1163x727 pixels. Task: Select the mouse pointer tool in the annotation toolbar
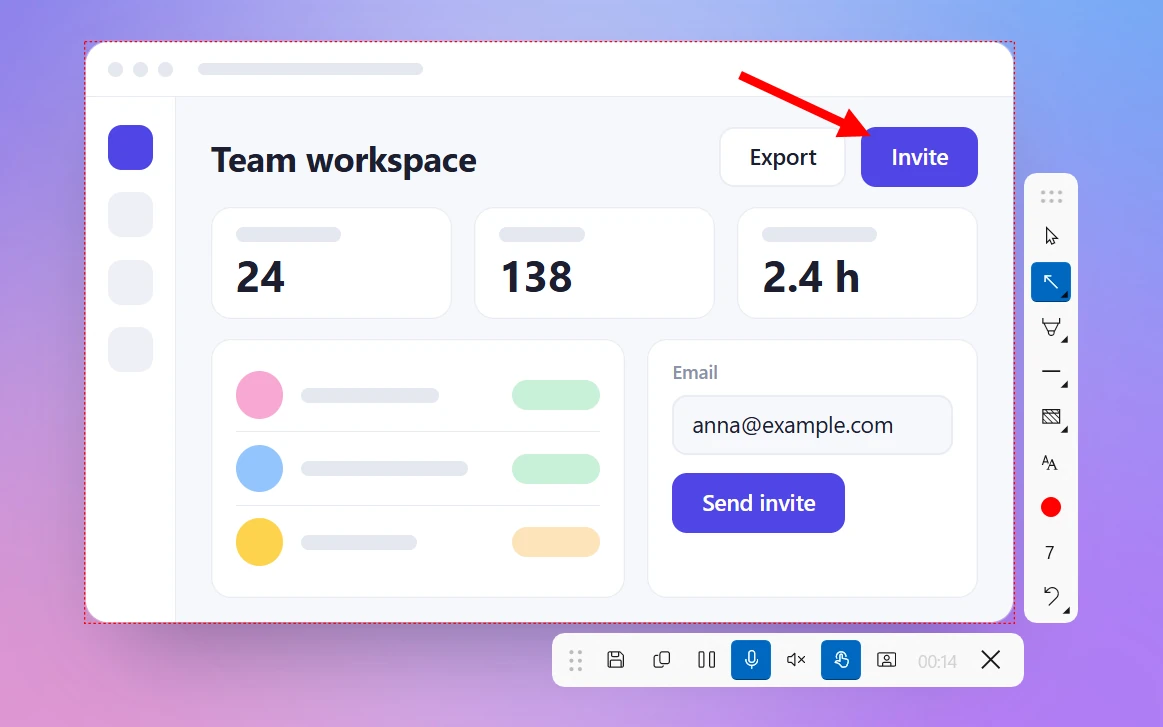click(x=1051, y=236)
